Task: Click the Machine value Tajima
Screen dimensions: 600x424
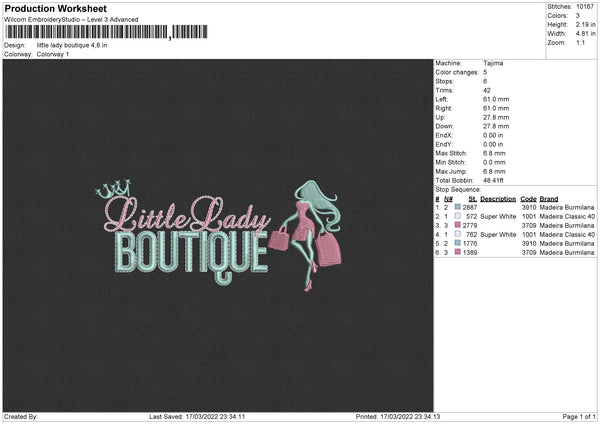Action: 493,63
